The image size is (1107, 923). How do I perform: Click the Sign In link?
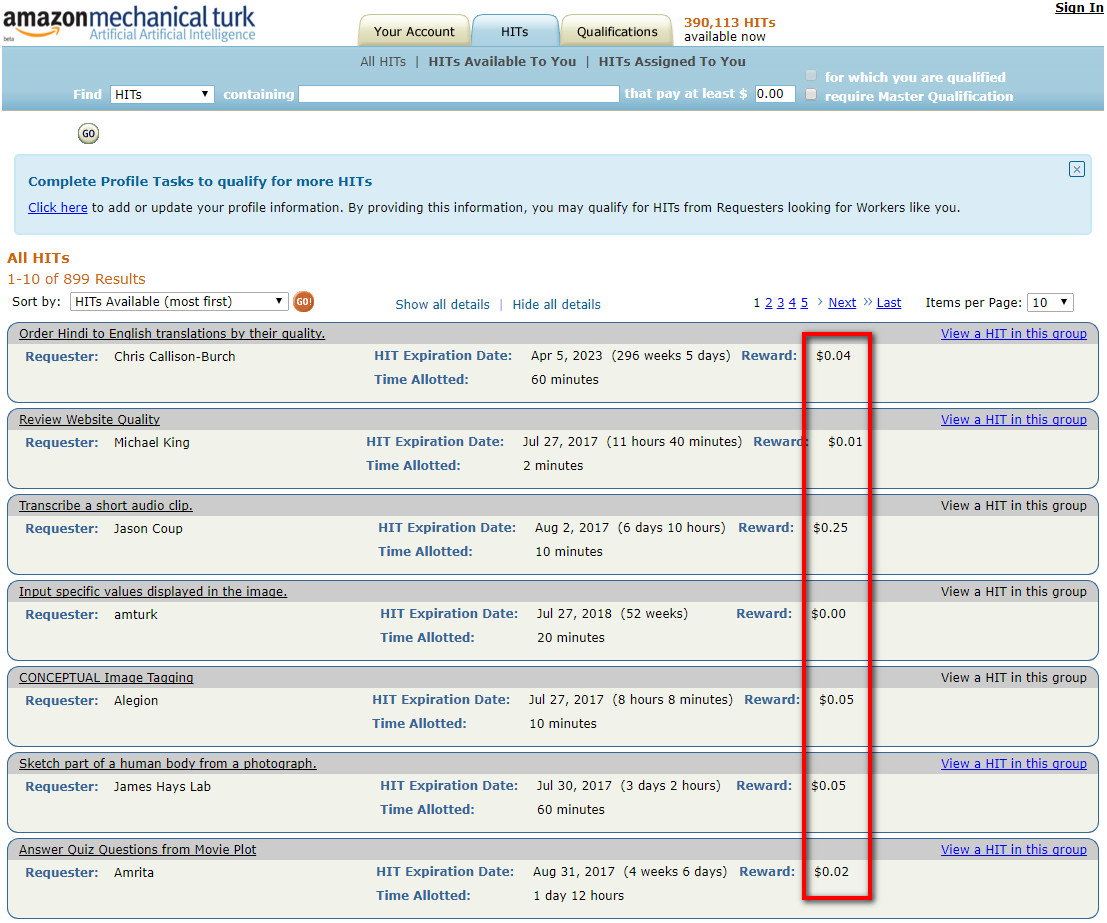(x=1079, y=8)
